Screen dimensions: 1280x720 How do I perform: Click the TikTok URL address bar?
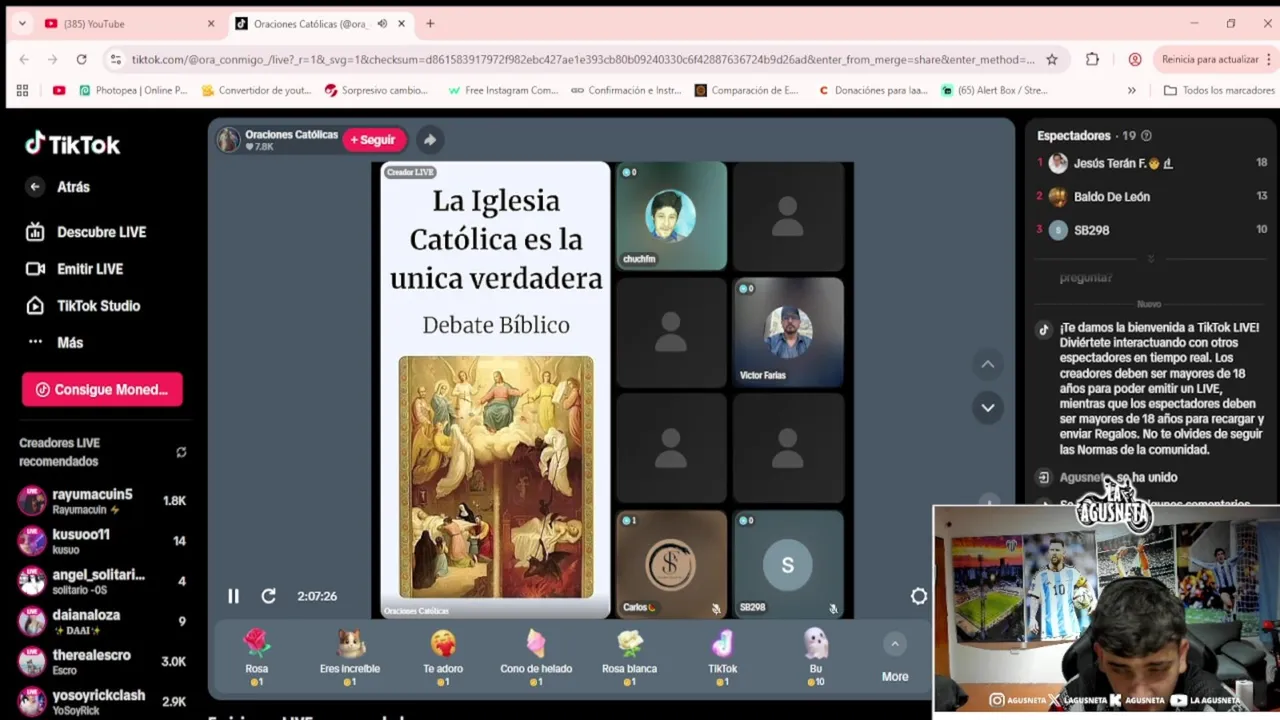click(x=583, y=59)
